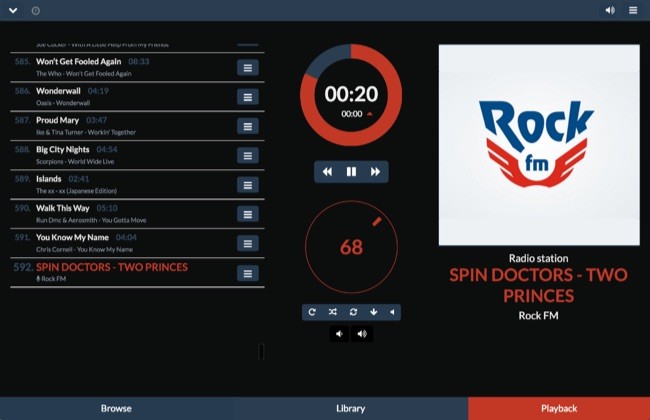Raise the volume with the loud speaker button

(362, 334)
